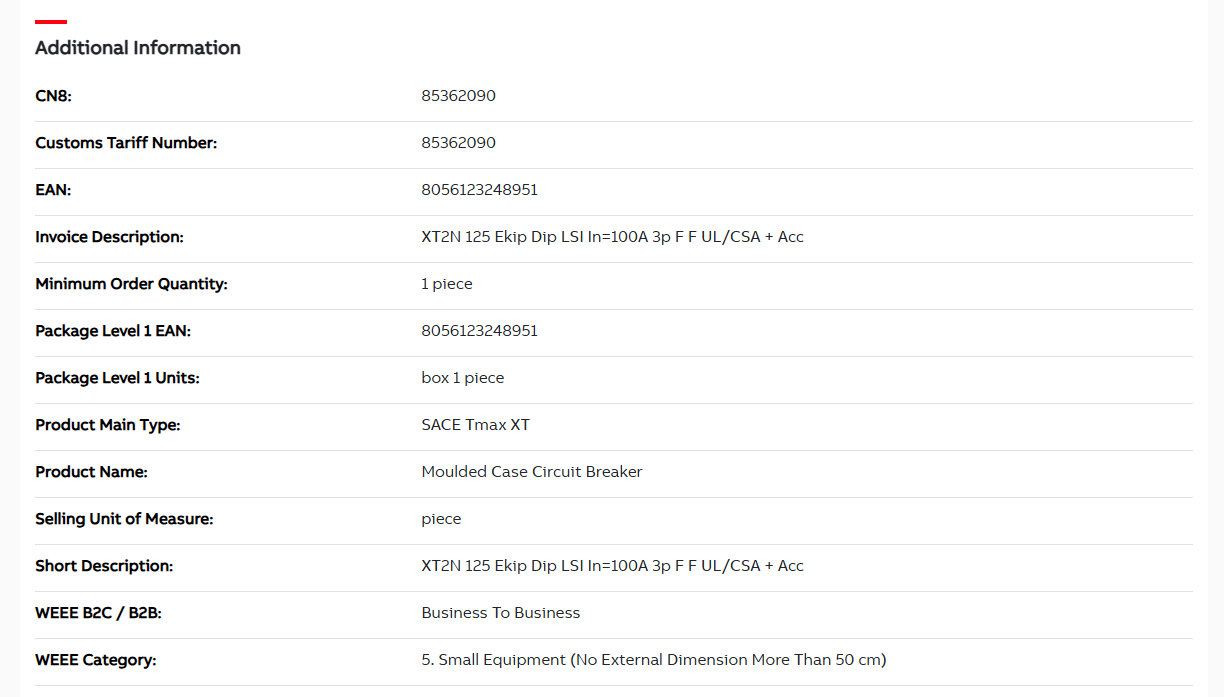The image size is (1224, 697).
Task: Select the "SACE Tmax XT" text
Action: [x=475, y=425]
